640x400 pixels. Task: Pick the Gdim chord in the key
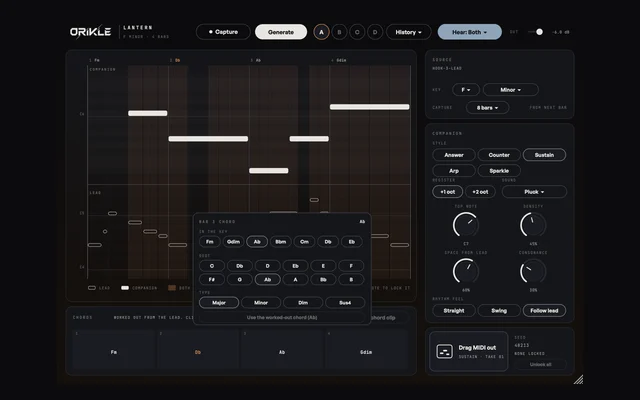point(233,242)
